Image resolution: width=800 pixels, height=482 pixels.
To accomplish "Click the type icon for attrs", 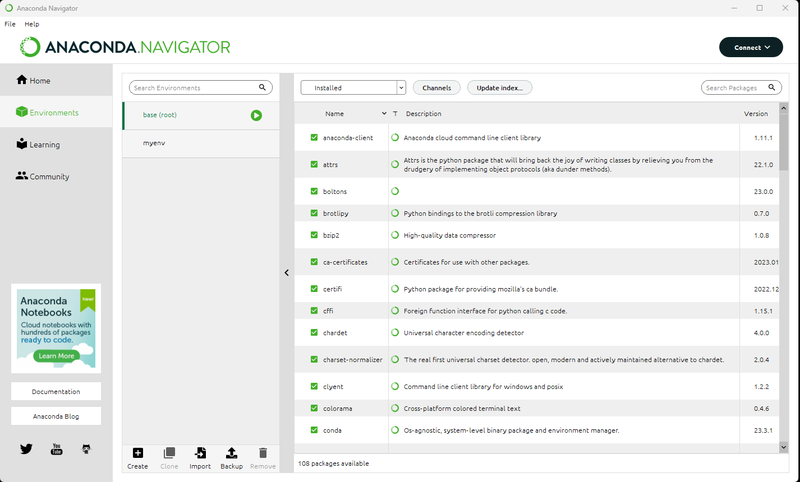I will 395,164.
